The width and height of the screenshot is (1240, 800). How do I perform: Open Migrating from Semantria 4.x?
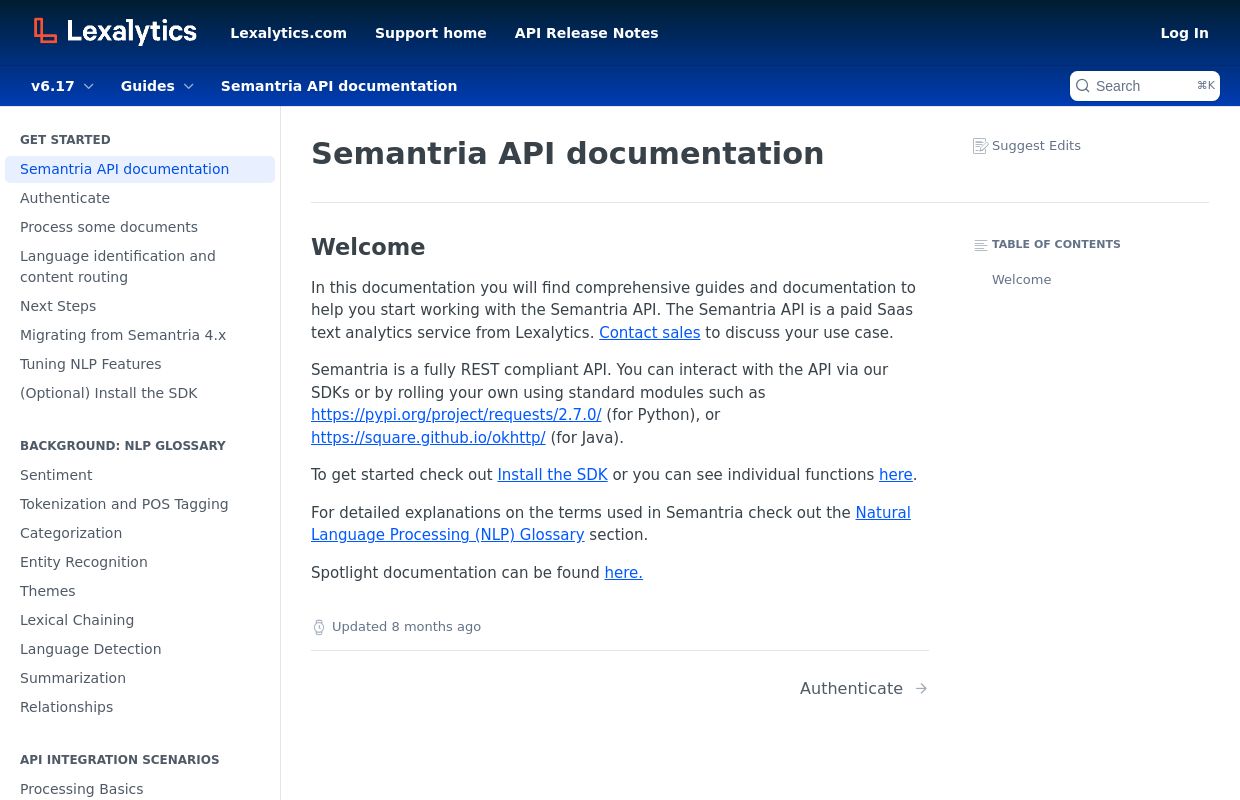[140, 335]
